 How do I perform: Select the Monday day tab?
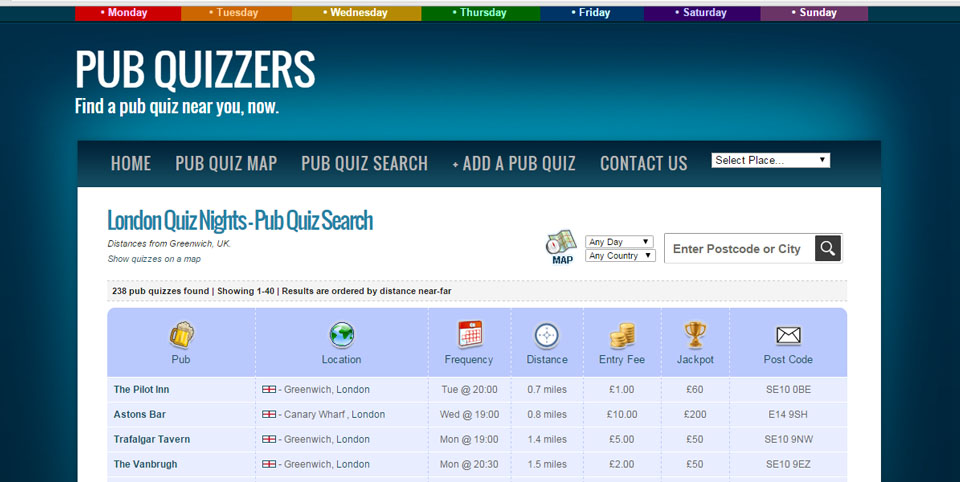128,13
